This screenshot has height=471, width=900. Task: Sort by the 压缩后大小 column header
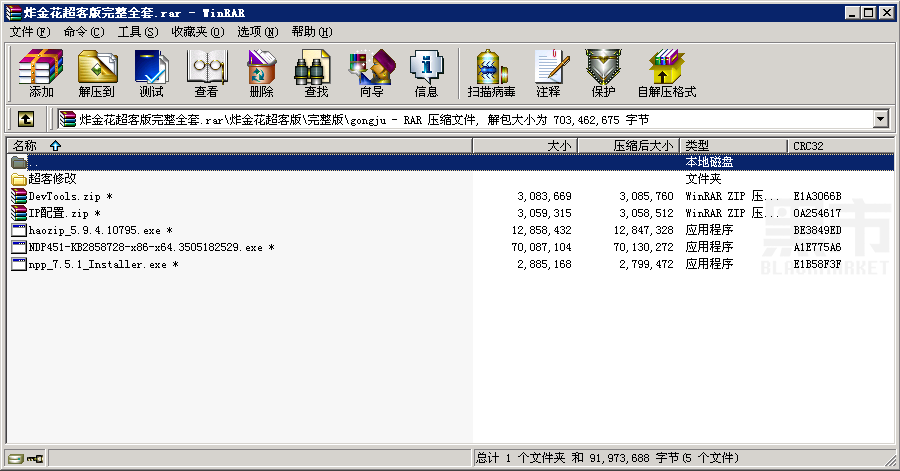[629, 146]
